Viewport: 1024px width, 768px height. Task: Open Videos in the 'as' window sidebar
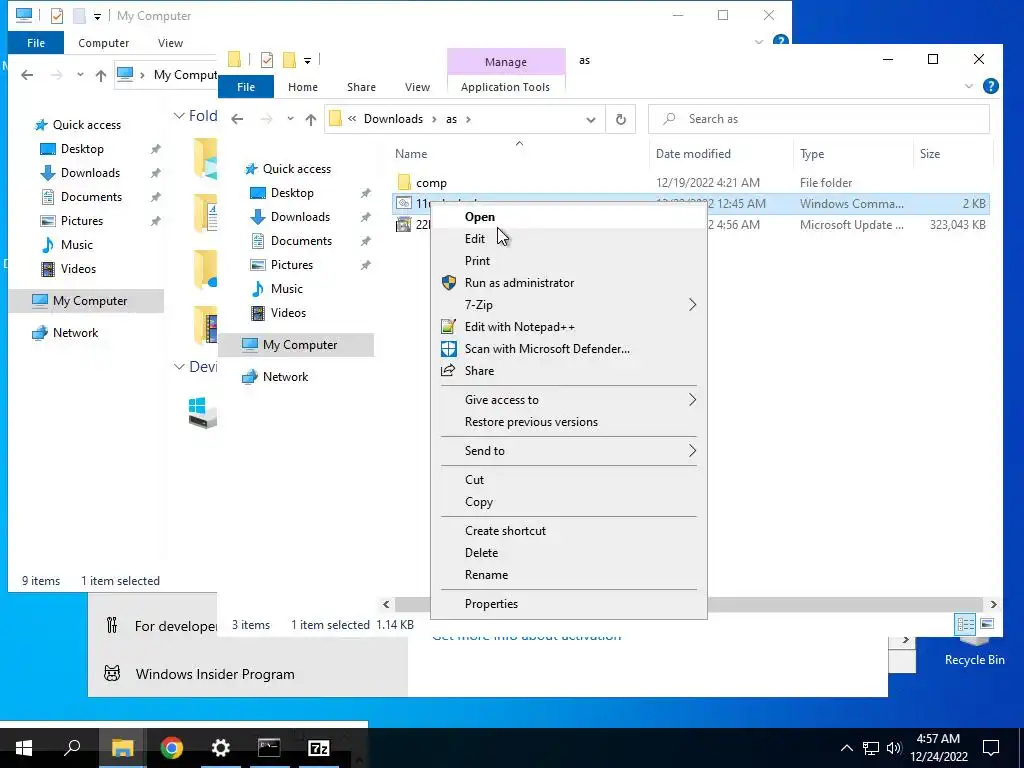tap(288, 313)
